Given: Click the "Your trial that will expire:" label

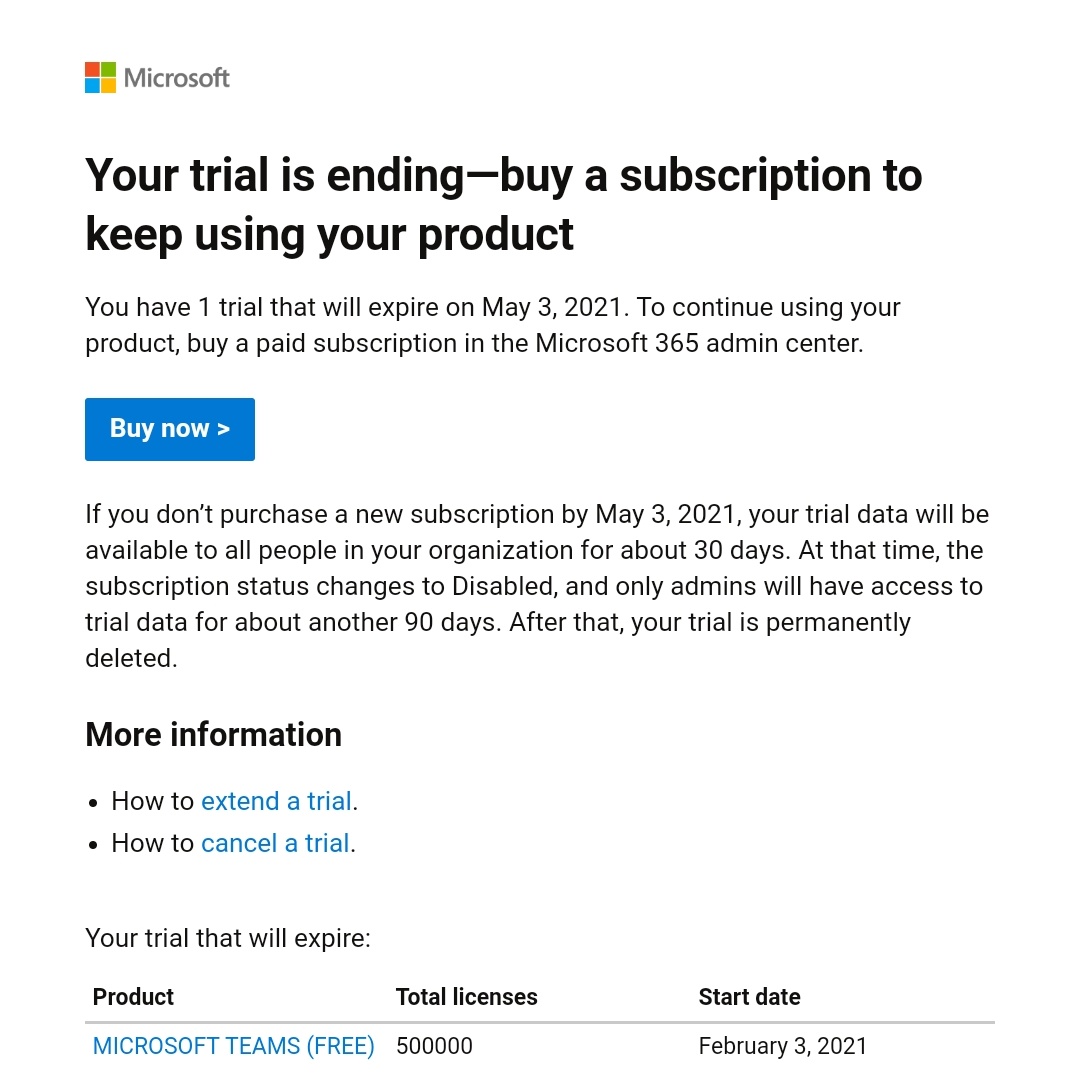Looking at the screenshot, I should point(228,938).
